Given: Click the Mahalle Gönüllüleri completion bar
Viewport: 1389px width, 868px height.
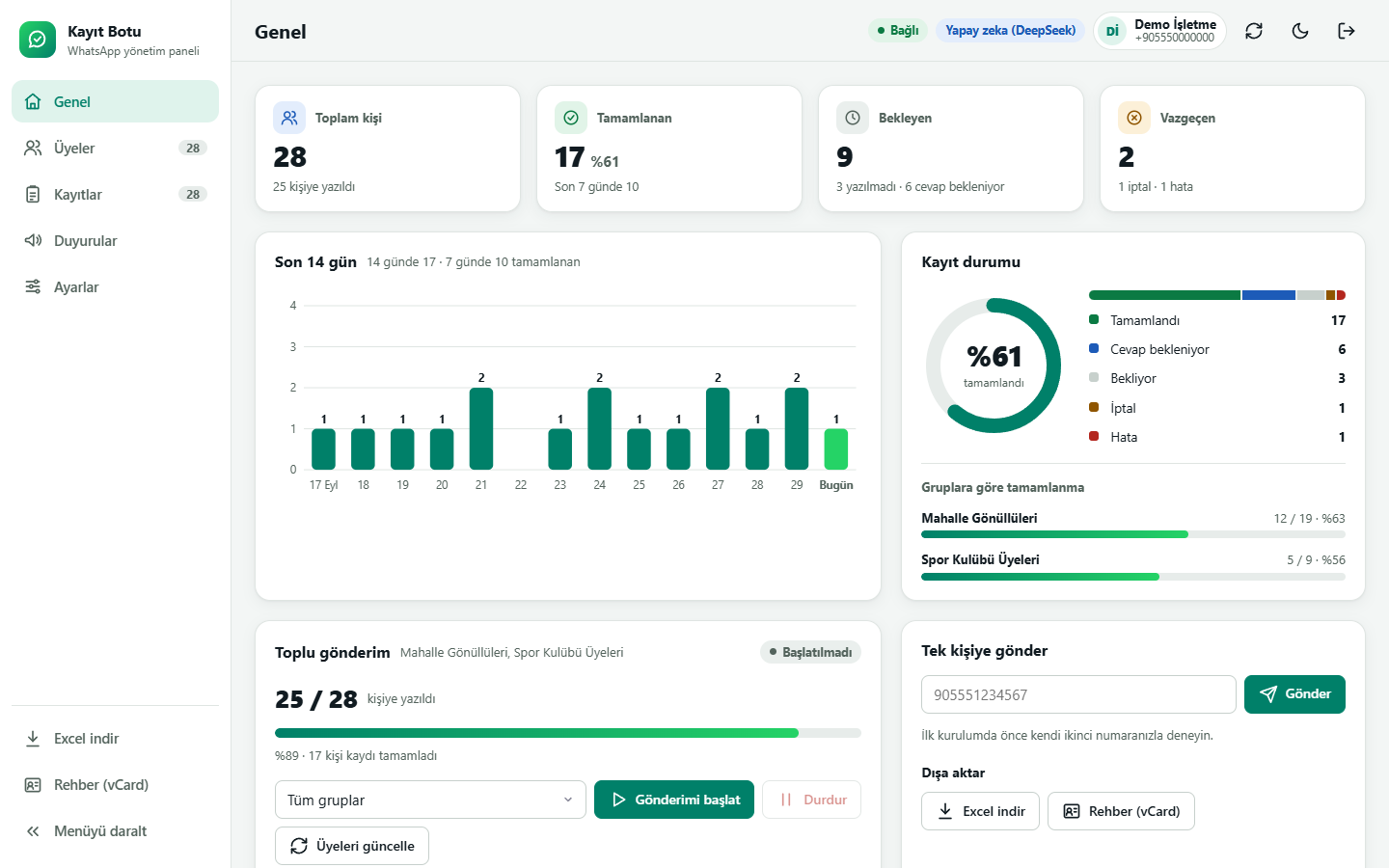Looking at the screenshot, I should coord(1133,533).
